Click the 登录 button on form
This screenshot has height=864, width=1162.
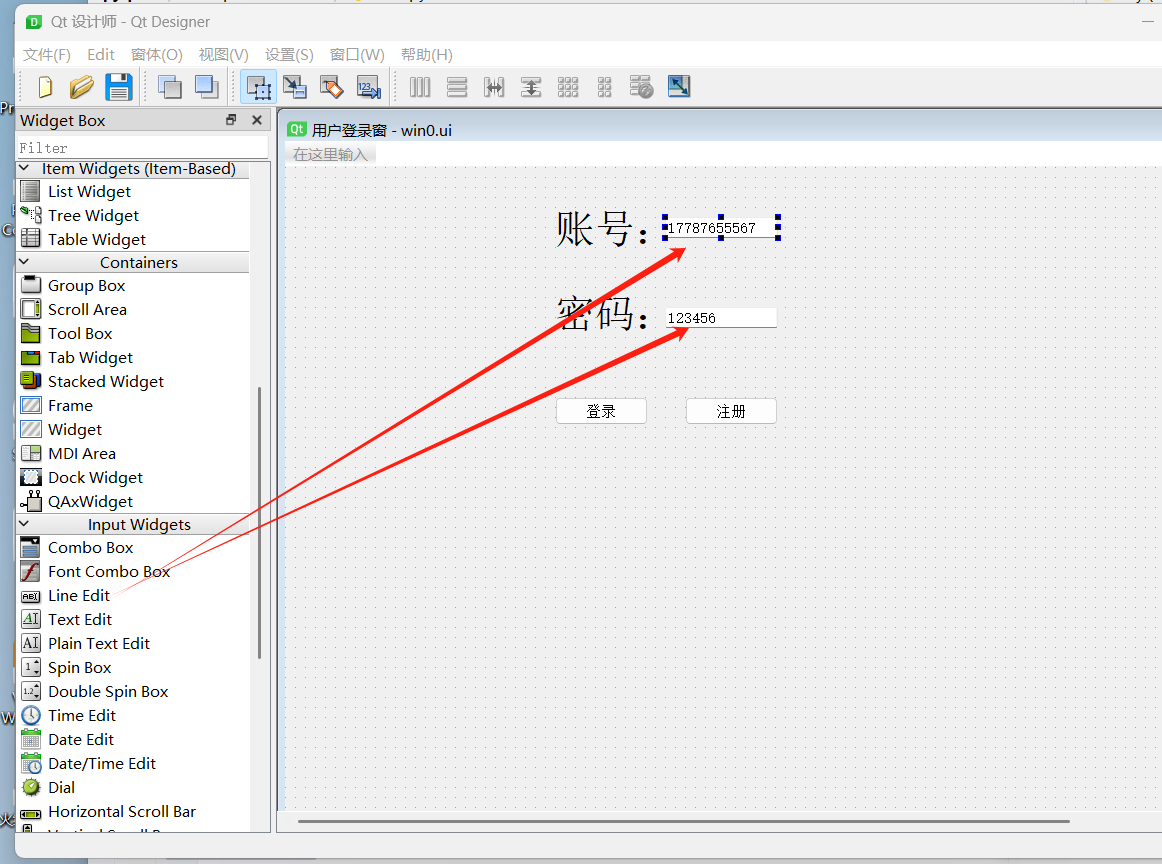pyautogui.click(x=601, y=411)
